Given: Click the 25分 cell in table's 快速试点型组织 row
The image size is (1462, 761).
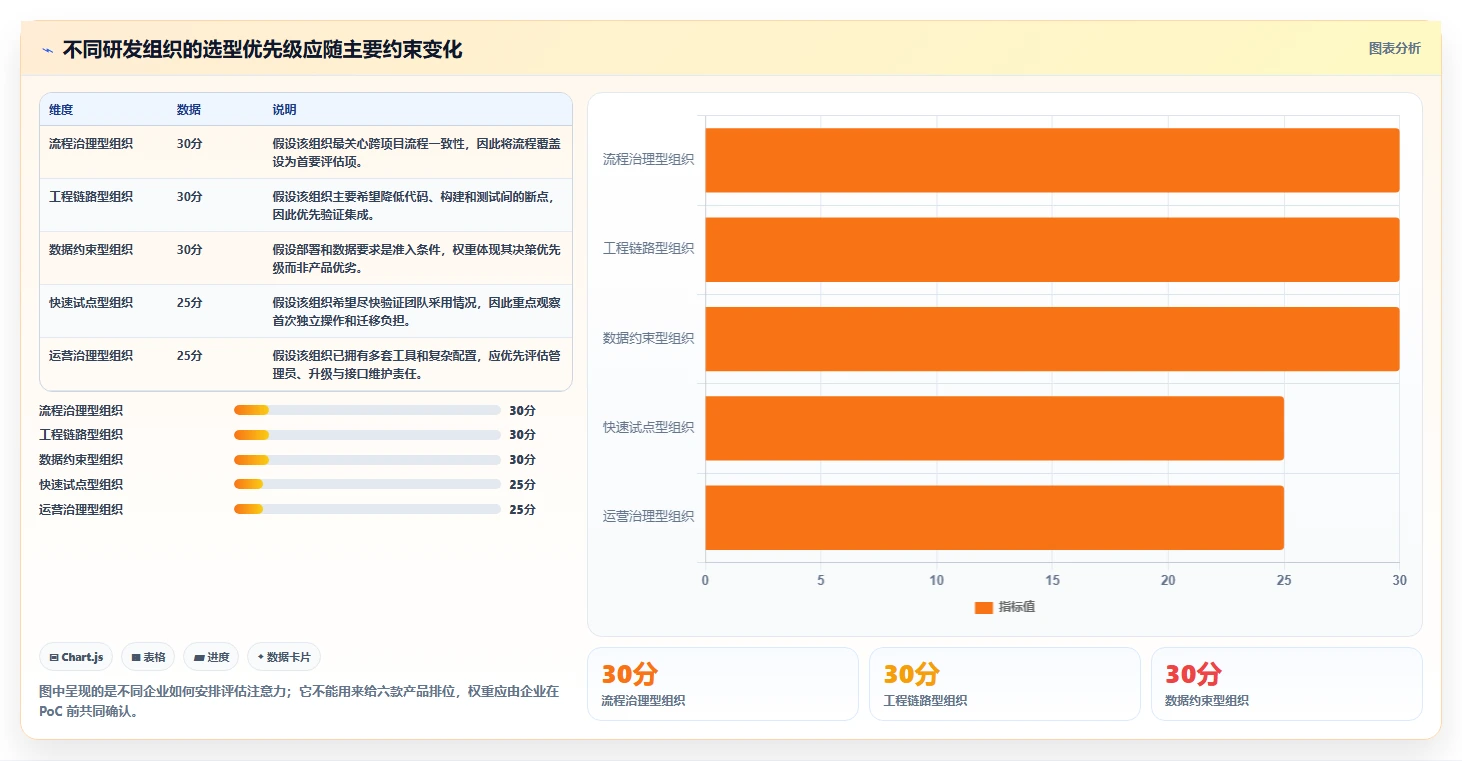Looking at the screenshot, I should (x=190, y=303).
